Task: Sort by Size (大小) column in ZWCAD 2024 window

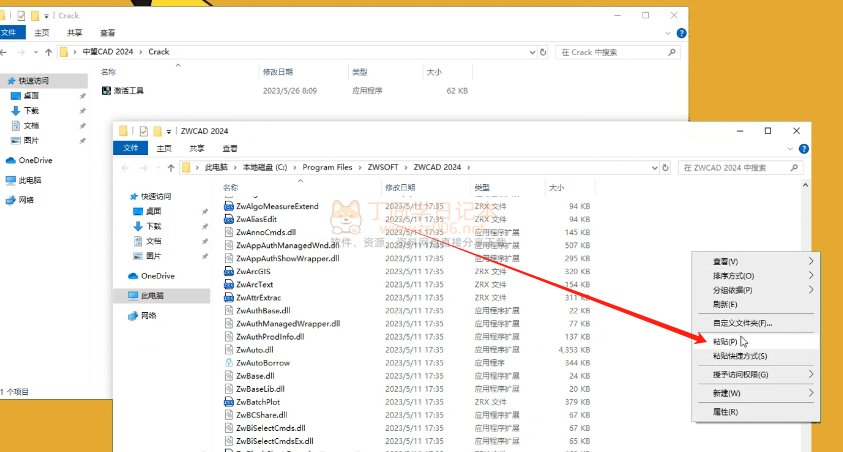Action: (556, 188)
